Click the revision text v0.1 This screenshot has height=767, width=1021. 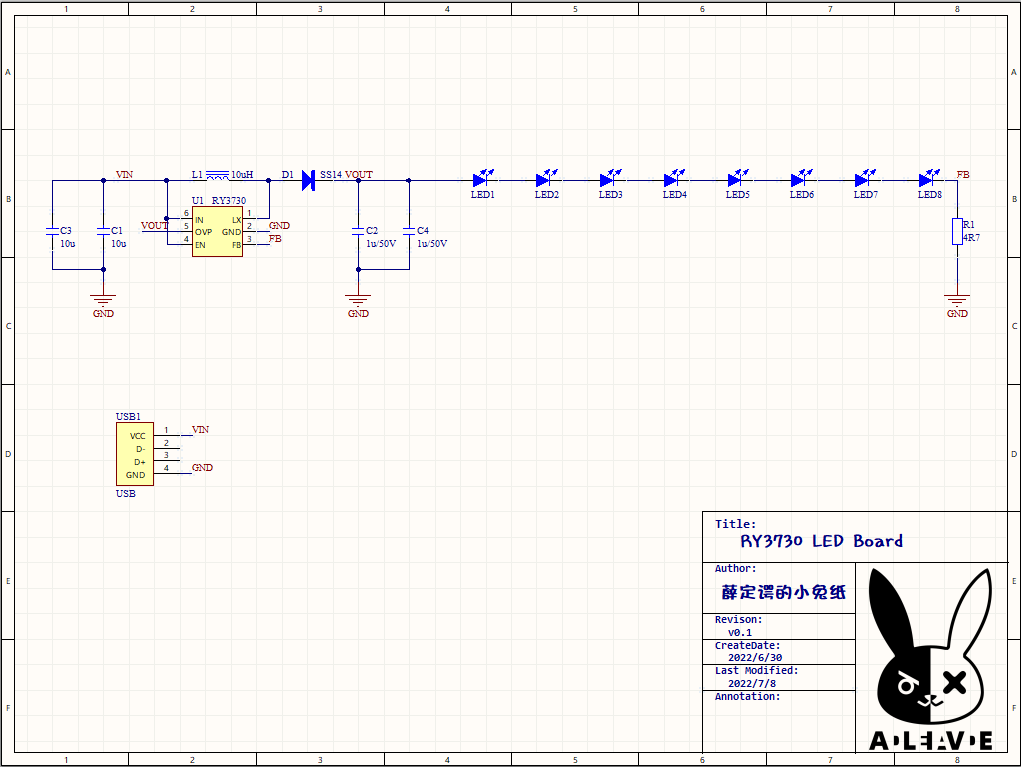point(740,633)
